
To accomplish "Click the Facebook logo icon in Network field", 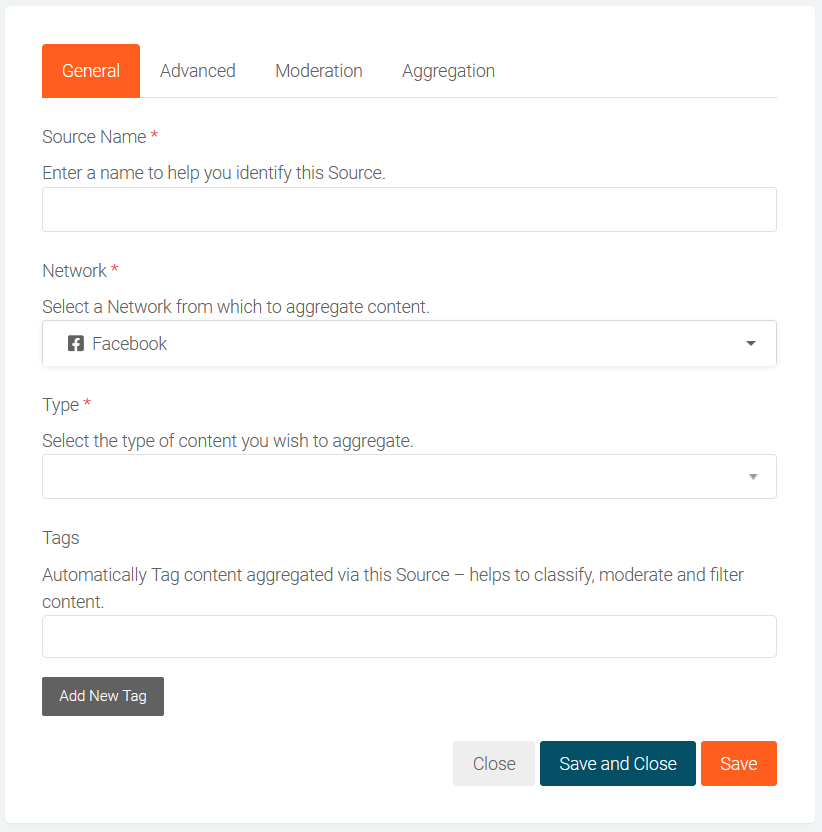I will click(x=75, y=344).
